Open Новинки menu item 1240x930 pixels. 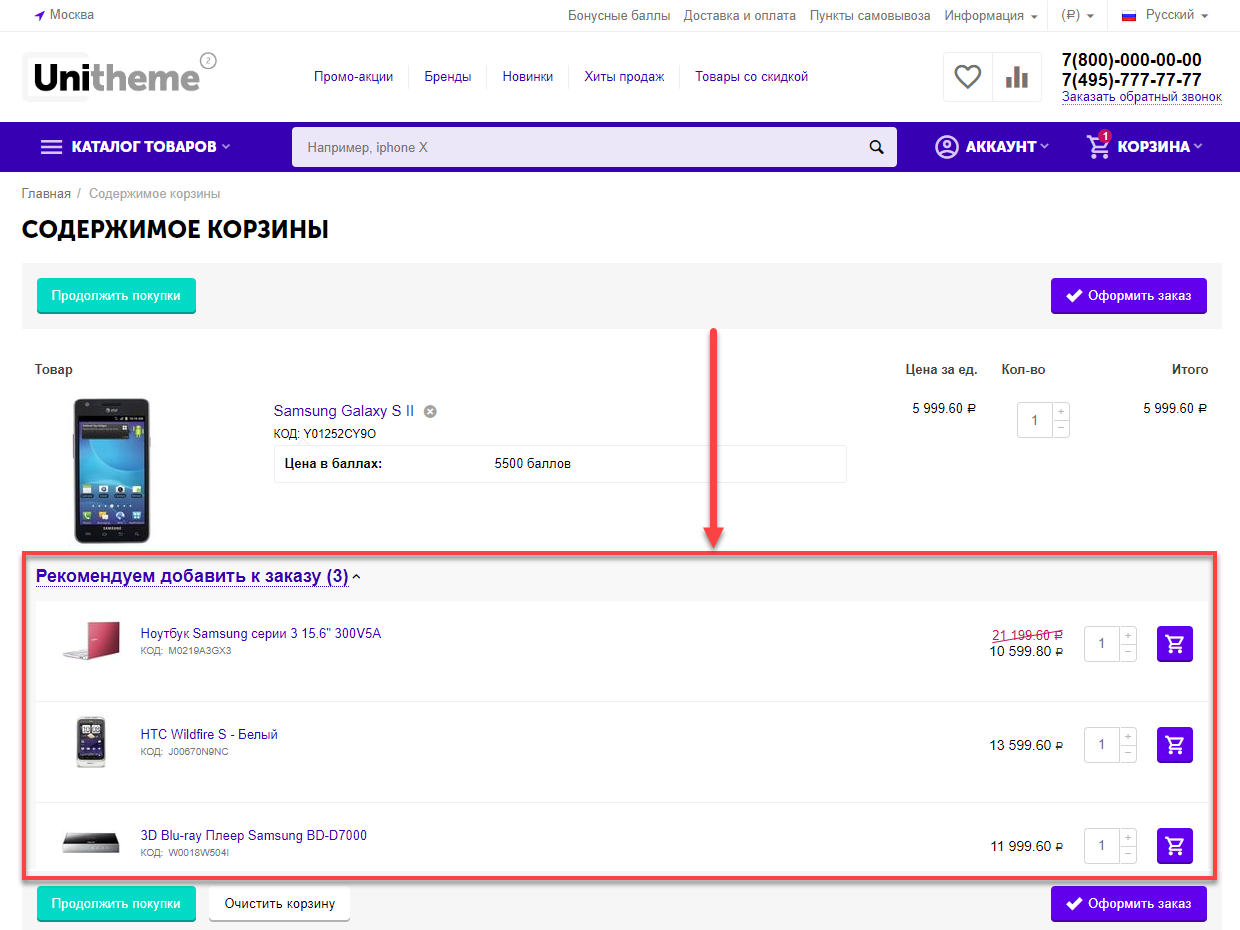[528, 77]
